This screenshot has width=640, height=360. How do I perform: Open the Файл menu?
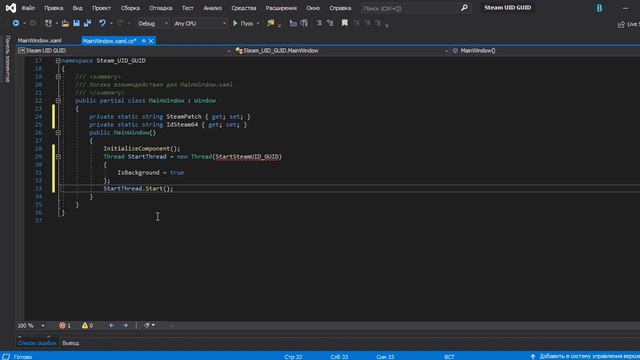[x=28, y=8]
